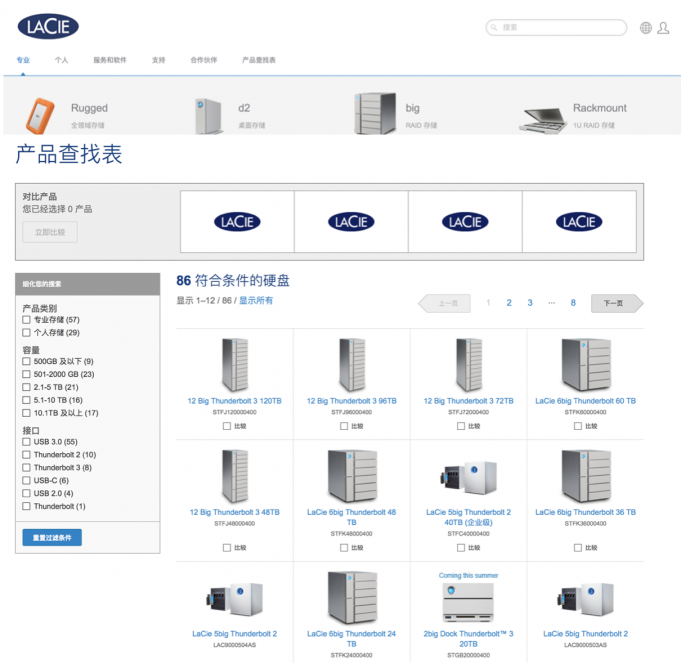Open 12 Big Thunderbolt 3 120TB image
This screenshot has width=690, height=664.
click(x=235, y=365)
